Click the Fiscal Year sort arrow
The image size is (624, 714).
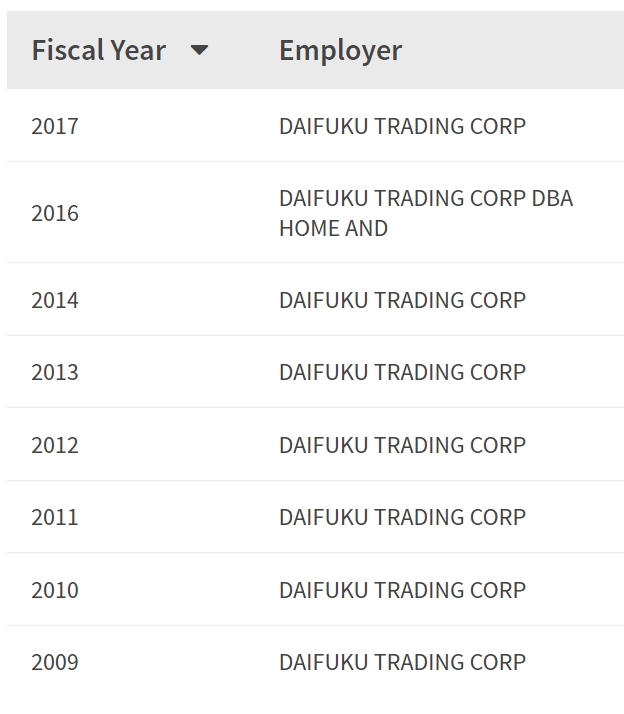pos(199,50)
